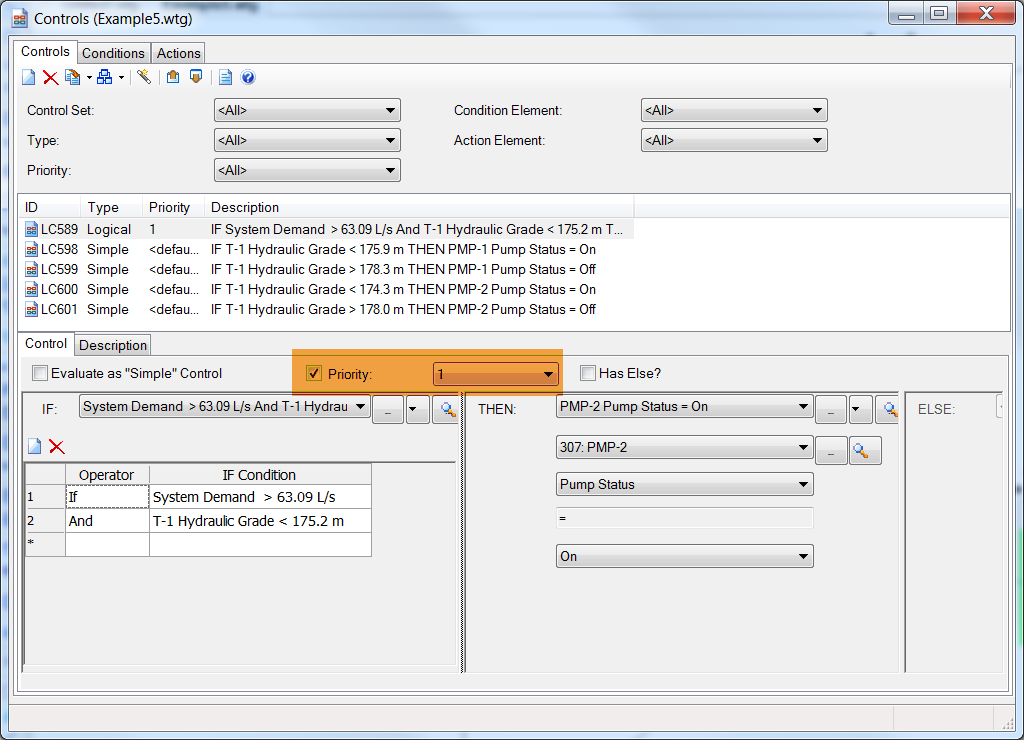Click the Duplicate control icon
This screenshot has height=740, width=1024.
coord(72,77)
